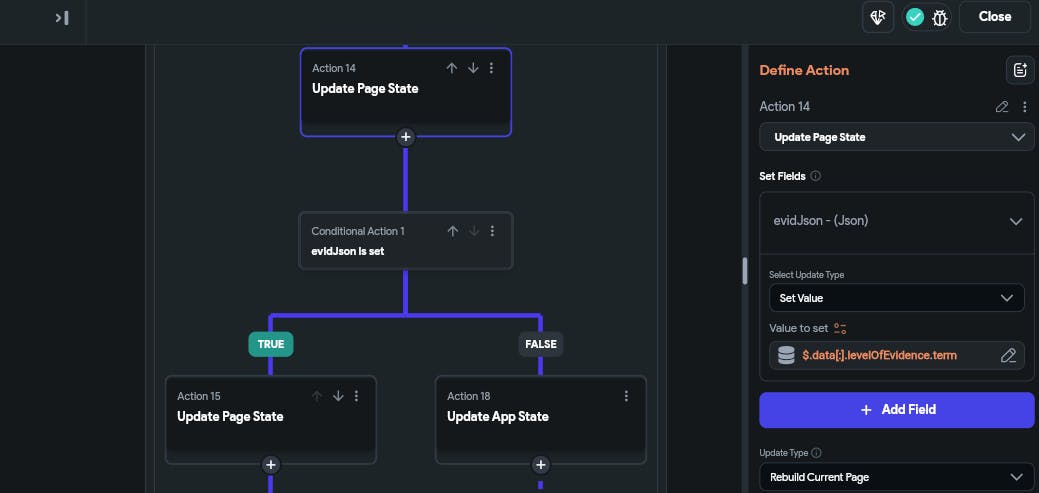The height and width of the screenshot is (493, 1039).
Task: Open the bug debug icon
Action: (x=940, y=18)
